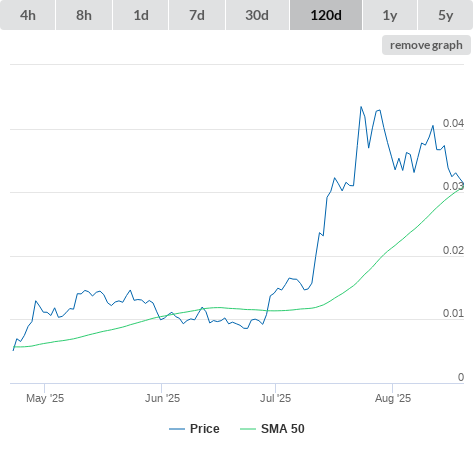Click the remove graph button
The height and width of the screenshot is (455, 474).
(426, 45)
